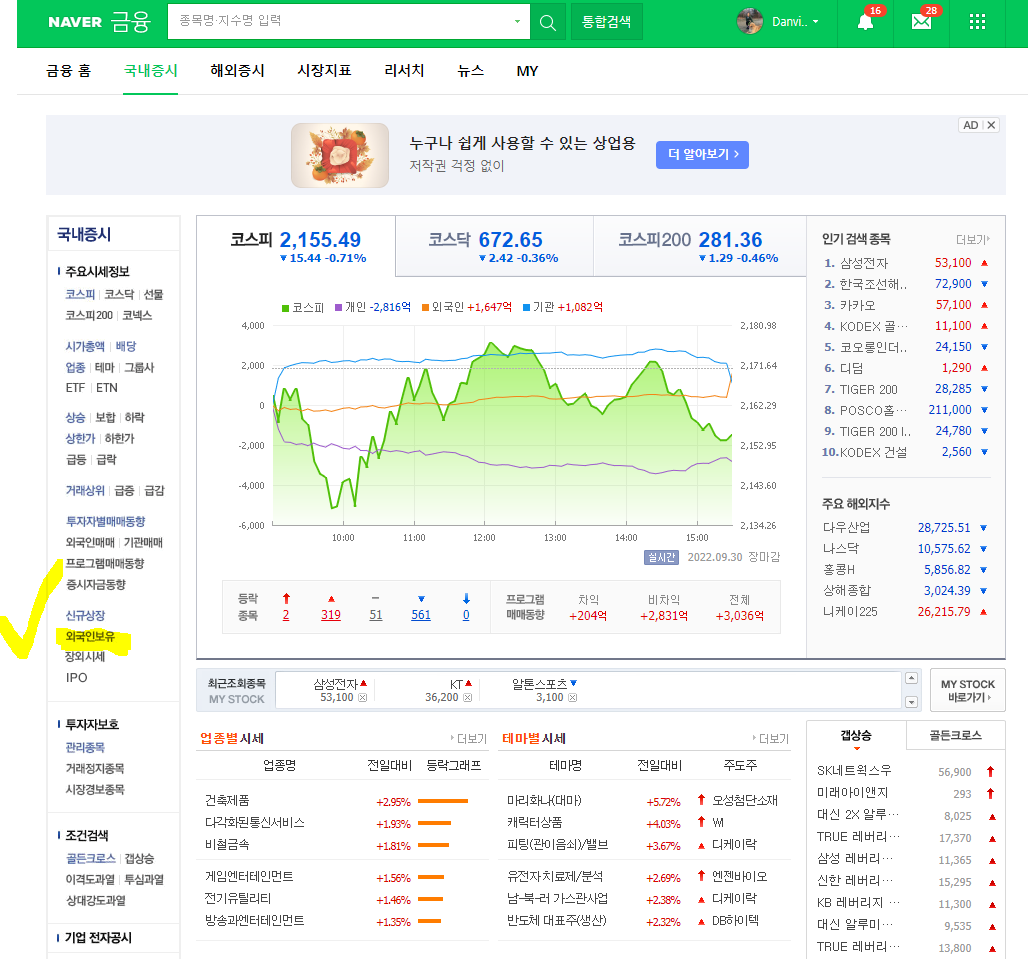
Task: Select the 국내증시 tab
Action: pyautogui.click(x=151, y=71)
